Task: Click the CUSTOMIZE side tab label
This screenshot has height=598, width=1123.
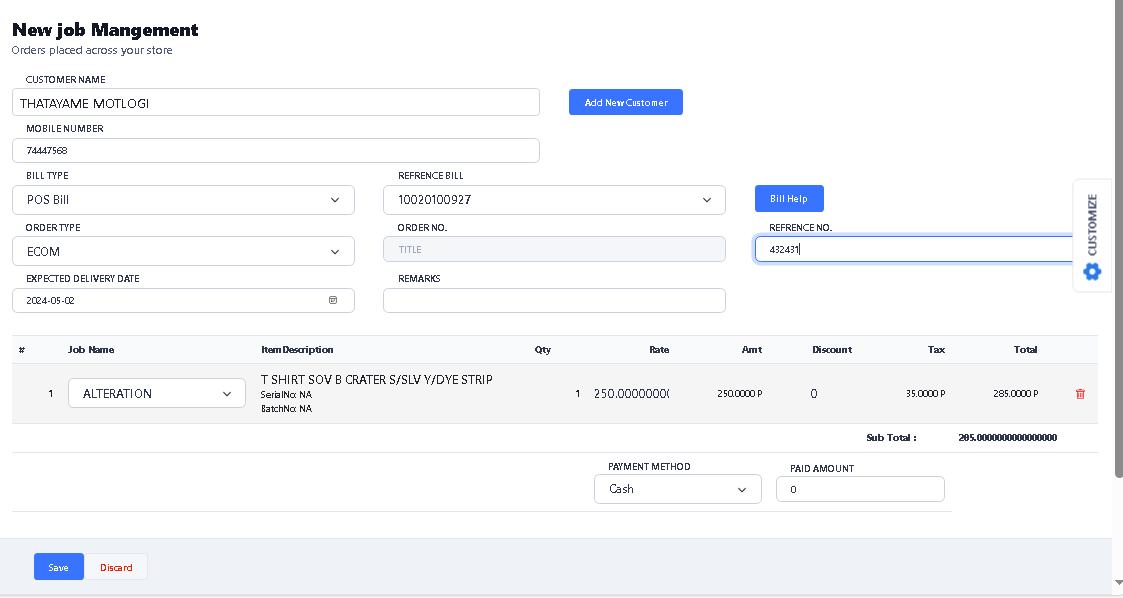Action: (x=1092, y=224)
